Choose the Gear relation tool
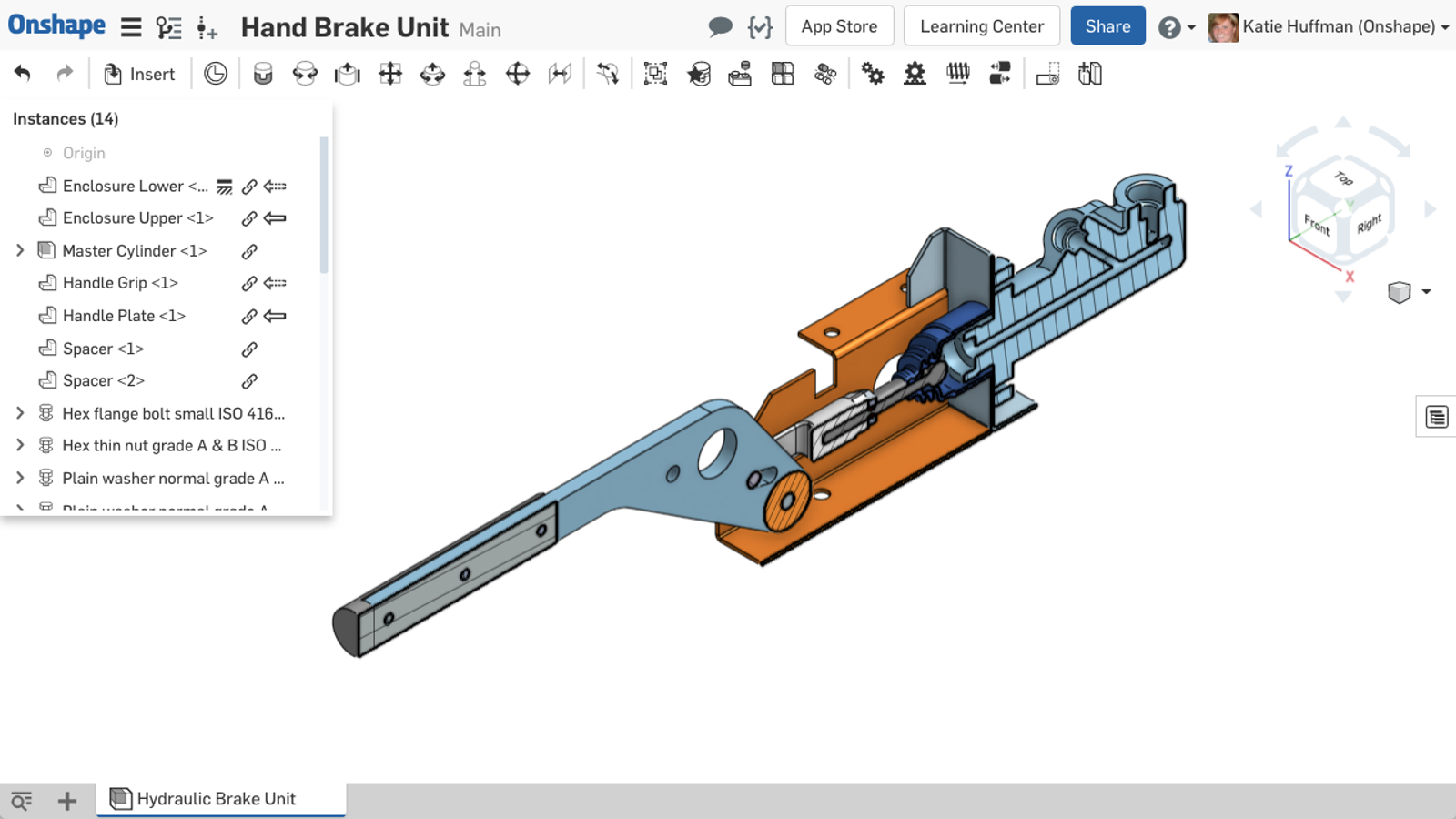 (873, 74)
